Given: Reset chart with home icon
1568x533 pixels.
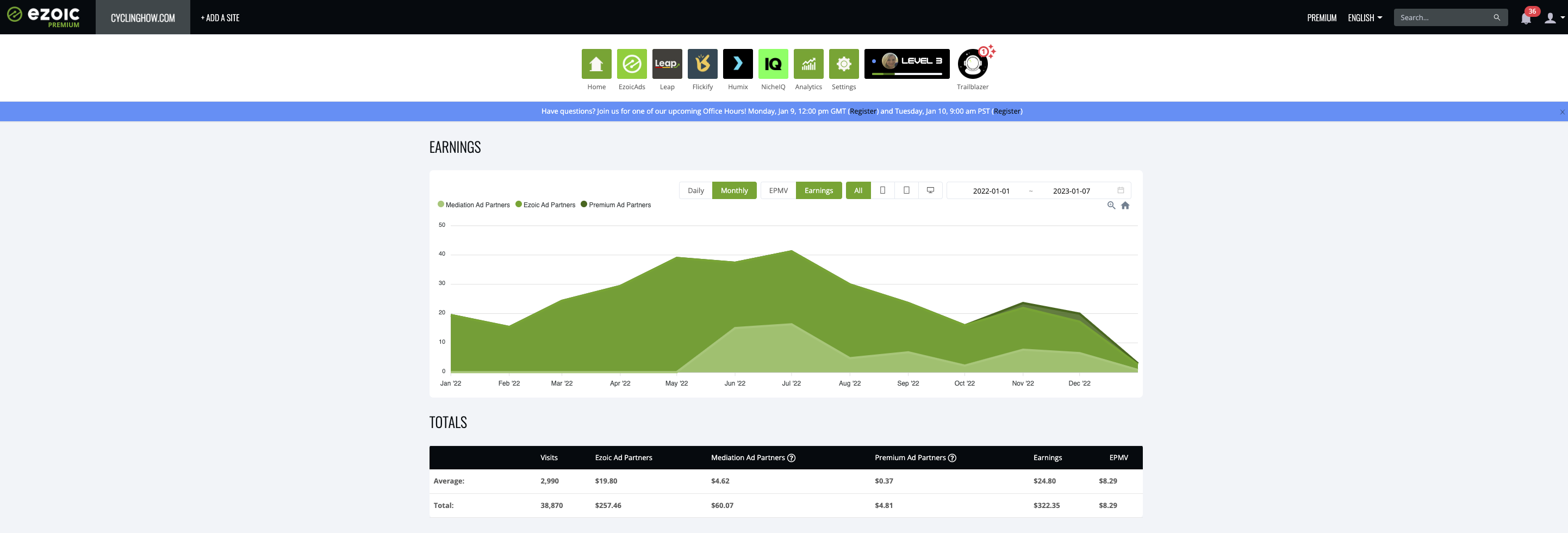Looking at the screenshot, I should [1125, 205].
